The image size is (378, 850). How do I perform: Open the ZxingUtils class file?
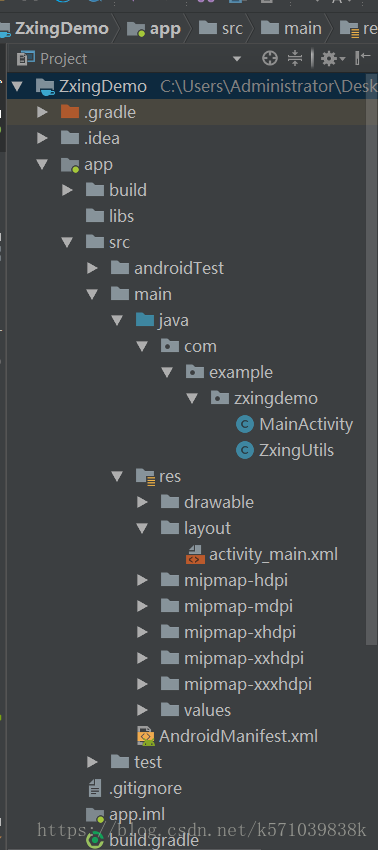tap(296, 450)
